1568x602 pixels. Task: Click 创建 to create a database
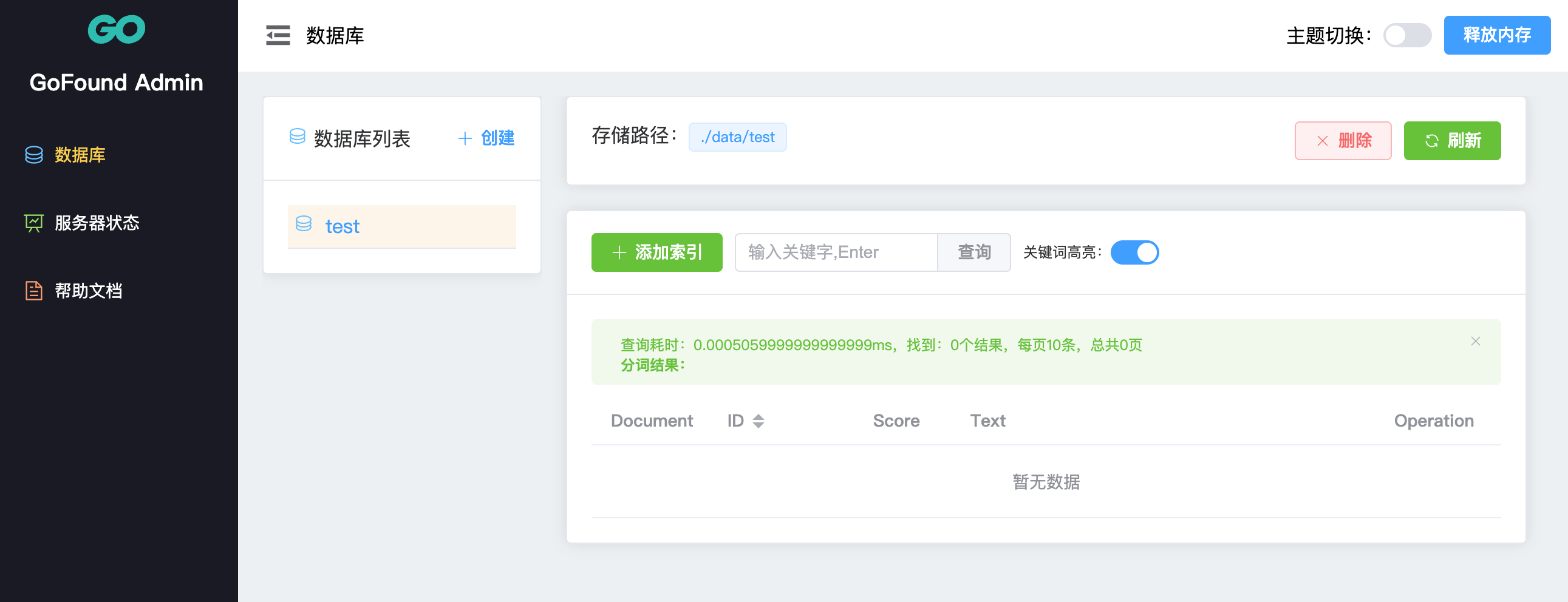[486, 138]
